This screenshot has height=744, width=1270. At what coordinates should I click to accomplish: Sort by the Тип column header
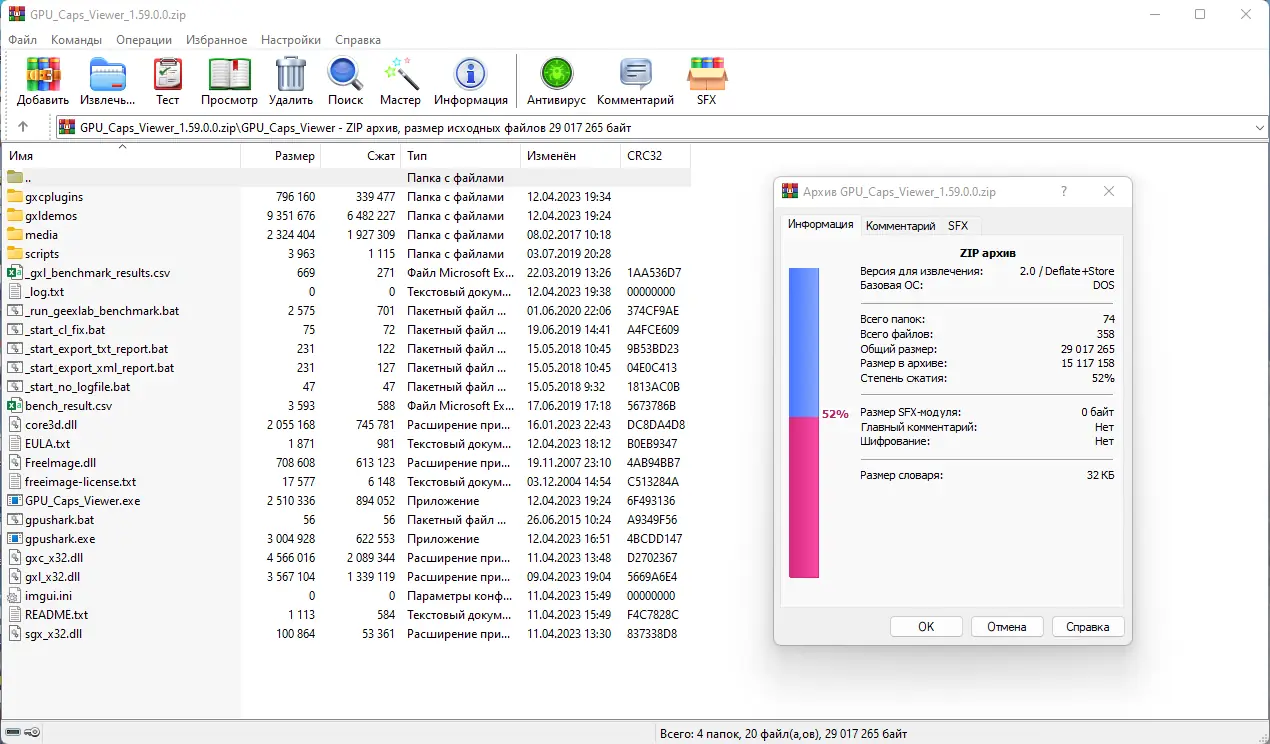click(461, 156)
